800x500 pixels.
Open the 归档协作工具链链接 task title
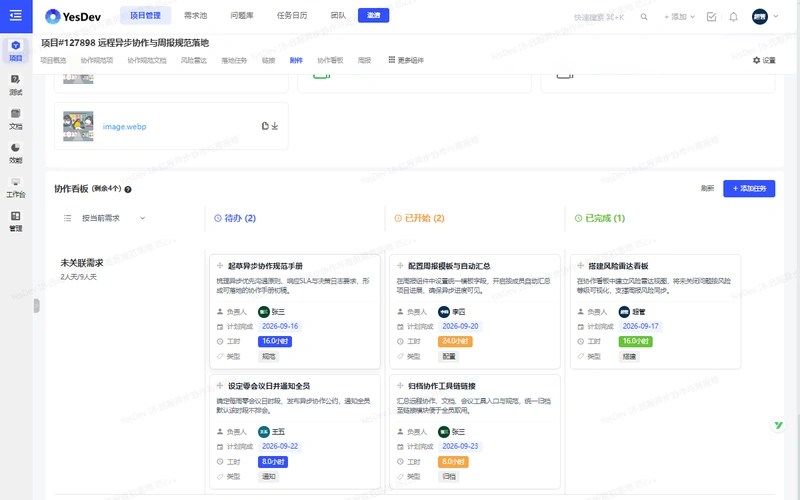[x=442, y=386]
